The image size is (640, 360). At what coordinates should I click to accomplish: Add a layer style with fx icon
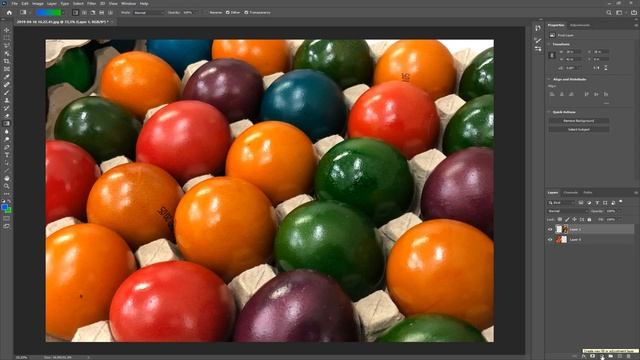pyautogui.click(x=583, y=356)
